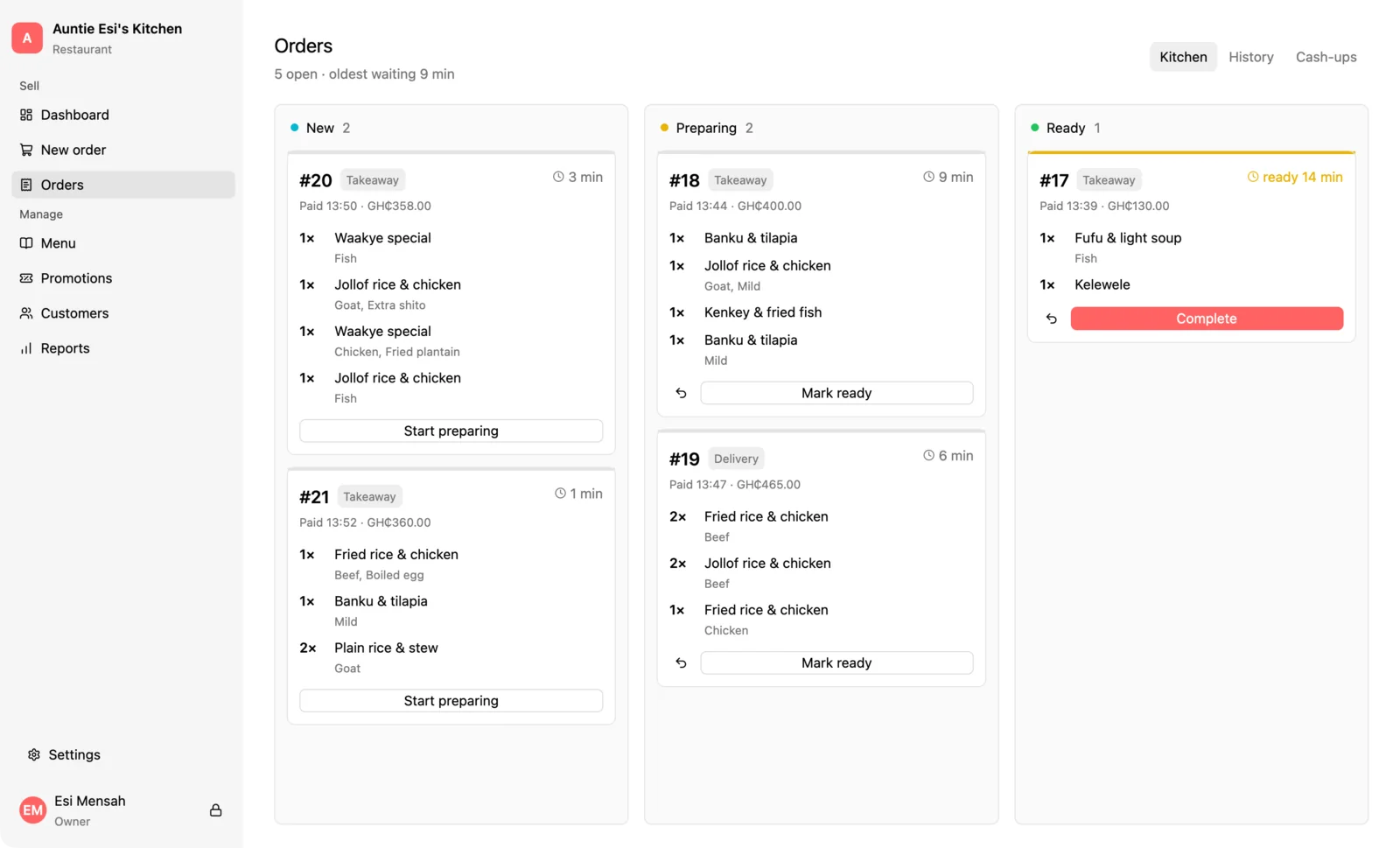Click the Fufu & light soup item
The height and width of the screenshot is (848, 1400).
[x=1128, y=238]
